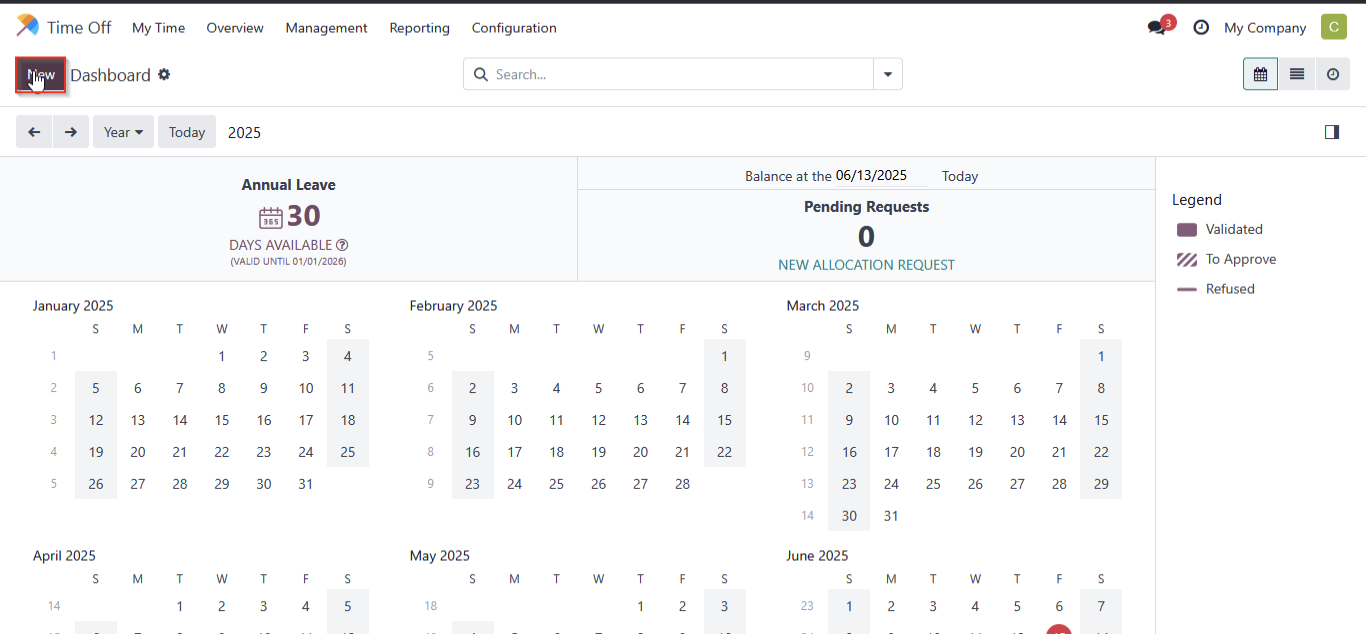This screenshot has width=1366, height=634.
Task: Open the My Time menu
Action: point(159,28)
